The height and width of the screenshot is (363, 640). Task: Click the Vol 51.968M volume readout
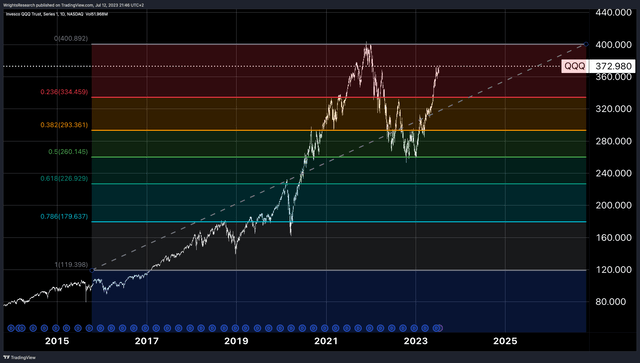point(97,14)
